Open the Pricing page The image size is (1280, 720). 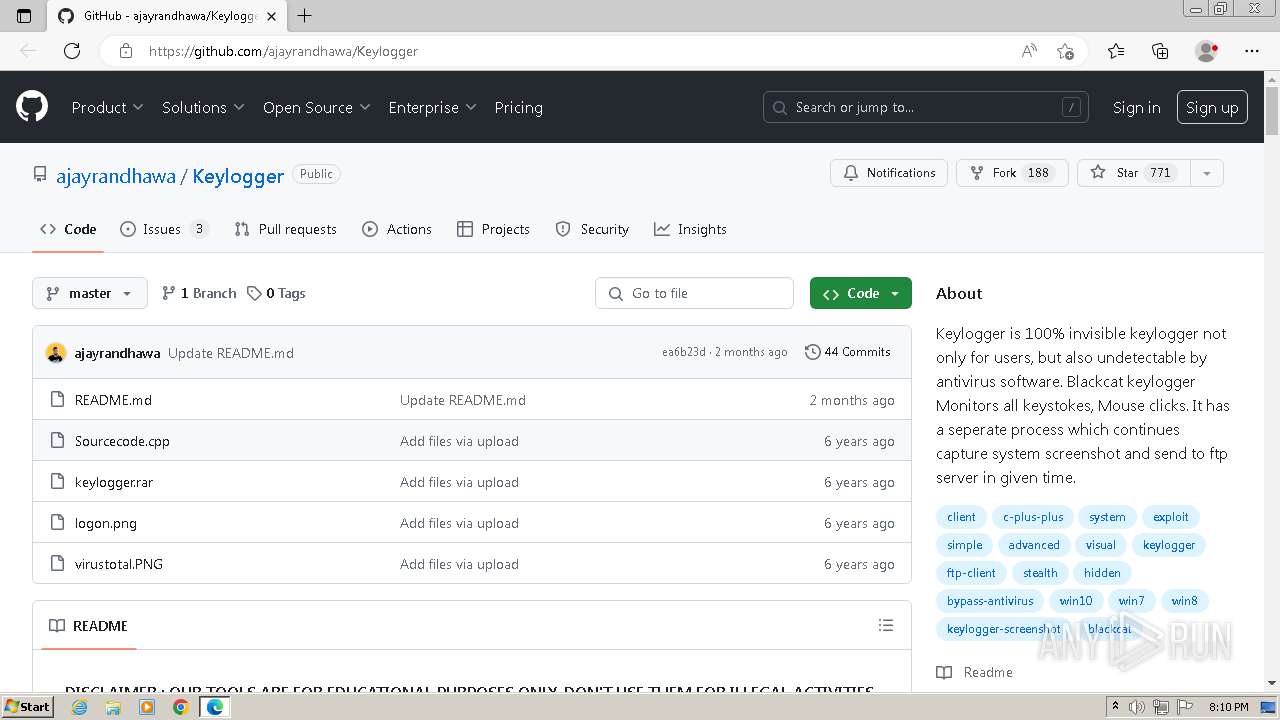(x=518, y=107)
